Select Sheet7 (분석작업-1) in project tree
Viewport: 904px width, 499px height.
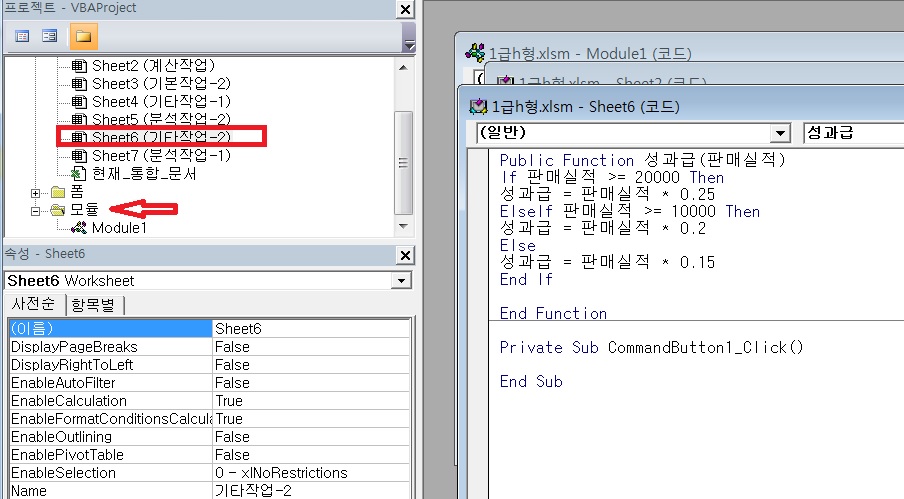point(160,155)
